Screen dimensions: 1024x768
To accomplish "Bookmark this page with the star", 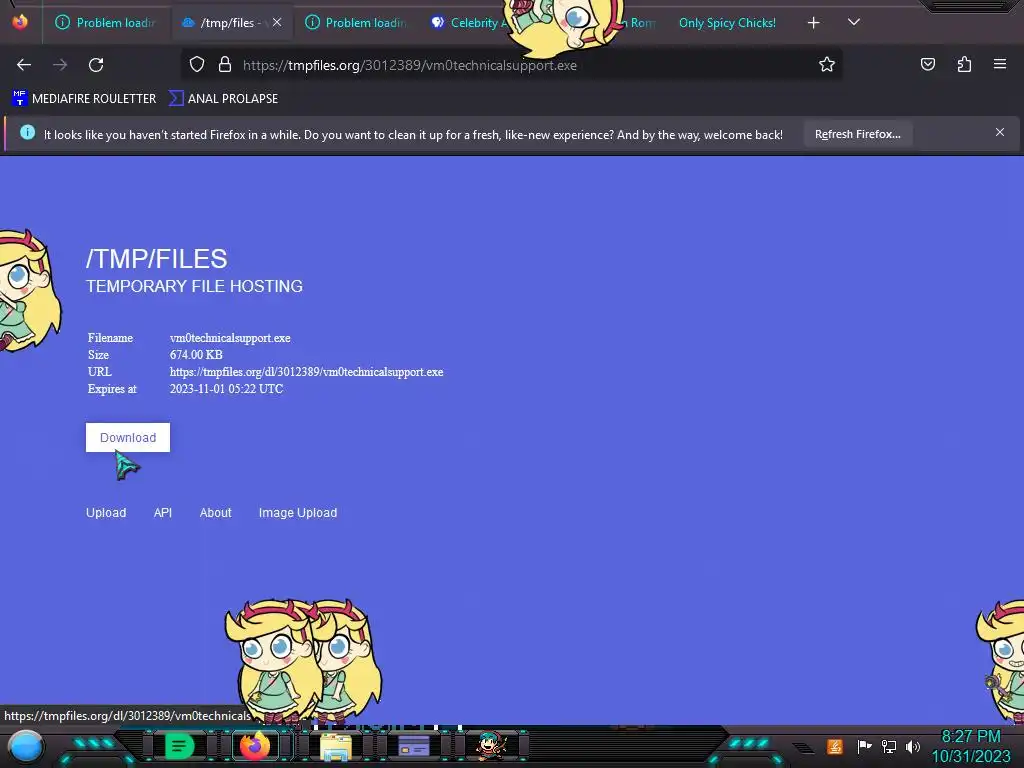I will pyautogui.click(x=827, y=65).
